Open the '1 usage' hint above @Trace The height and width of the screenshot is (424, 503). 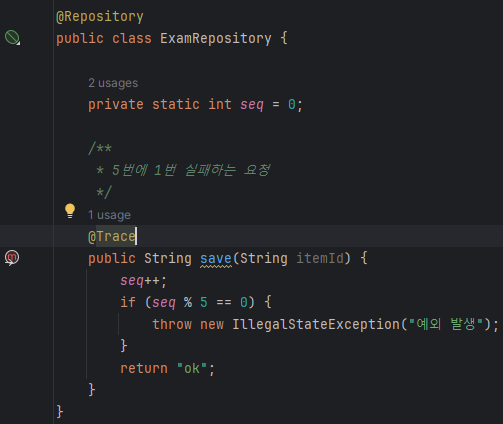tap(109, 215)
